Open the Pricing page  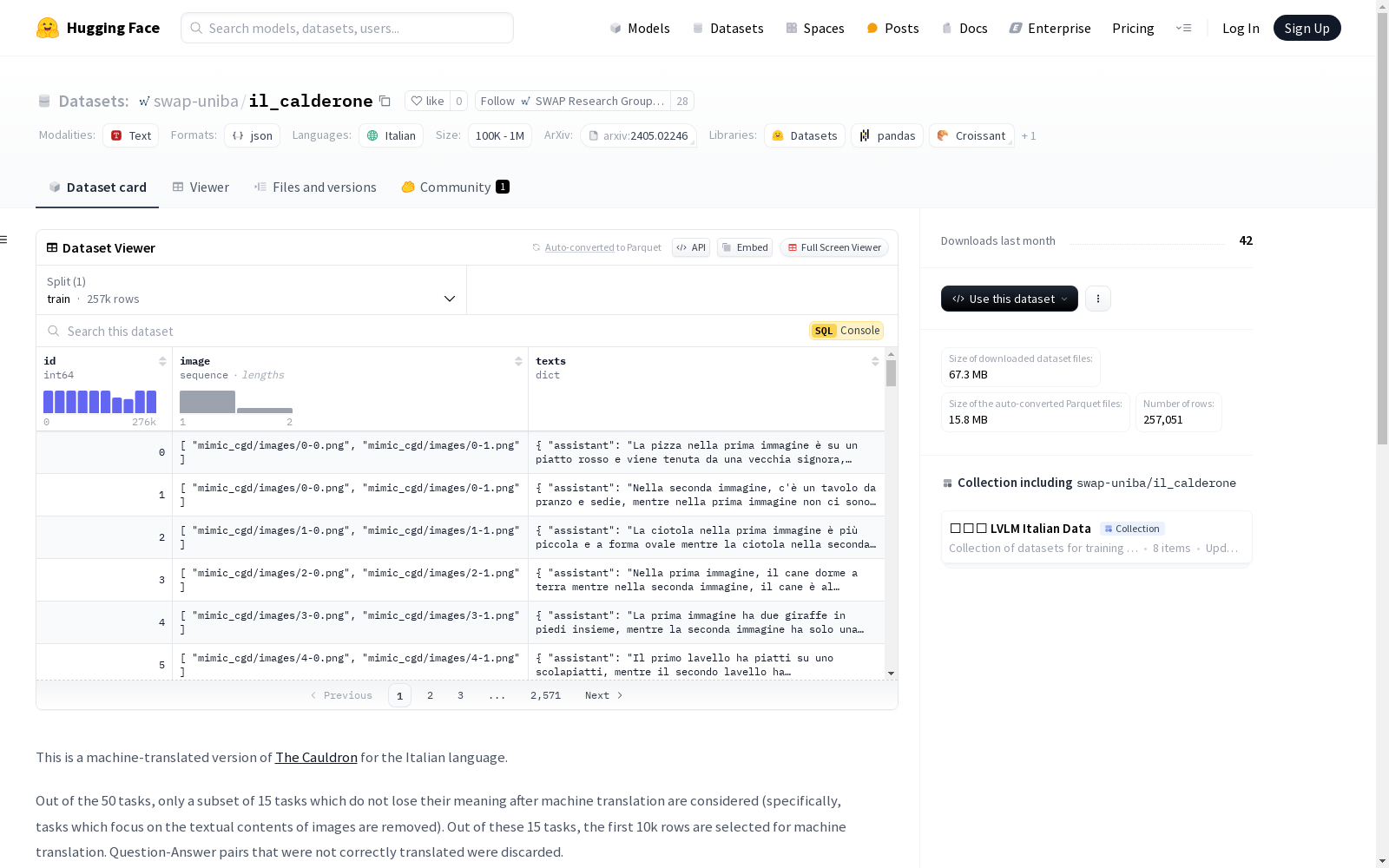[x=1133, y=28]
